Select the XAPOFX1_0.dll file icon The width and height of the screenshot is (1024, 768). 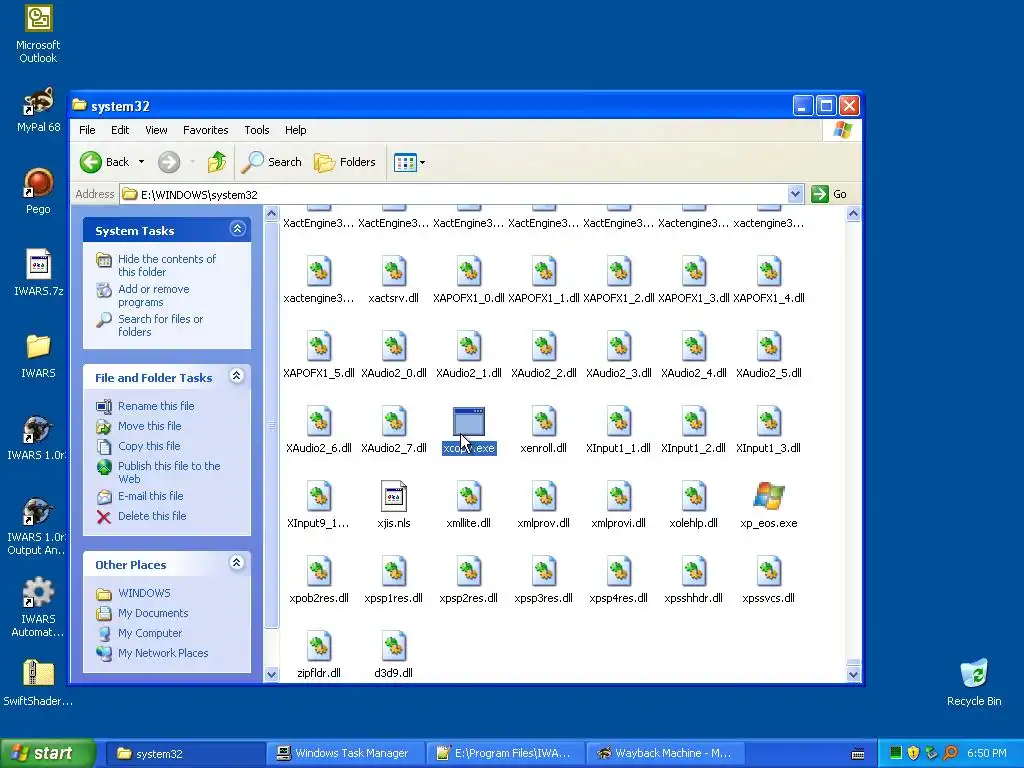(469, 272)
